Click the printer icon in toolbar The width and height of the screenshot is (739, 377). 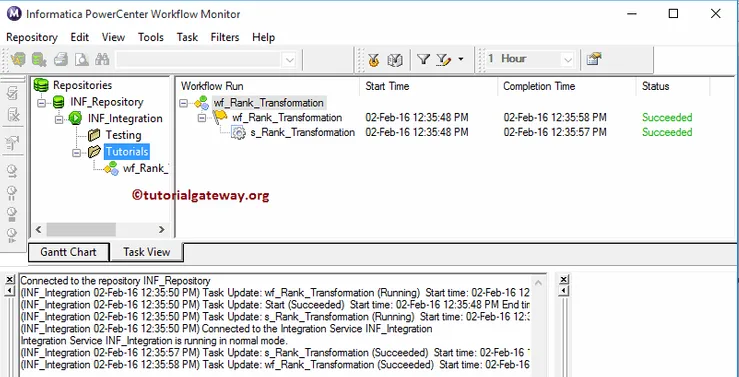click(x=61, y=59)
